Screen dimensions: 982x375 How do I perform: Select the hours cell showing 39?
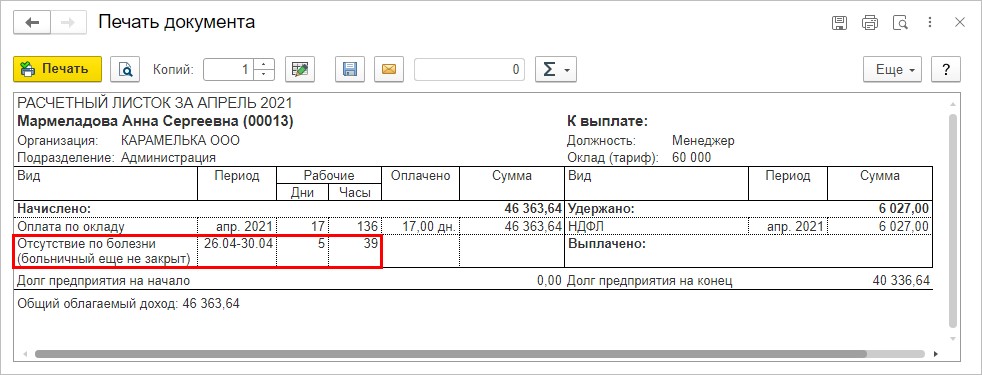coord(355,251)
